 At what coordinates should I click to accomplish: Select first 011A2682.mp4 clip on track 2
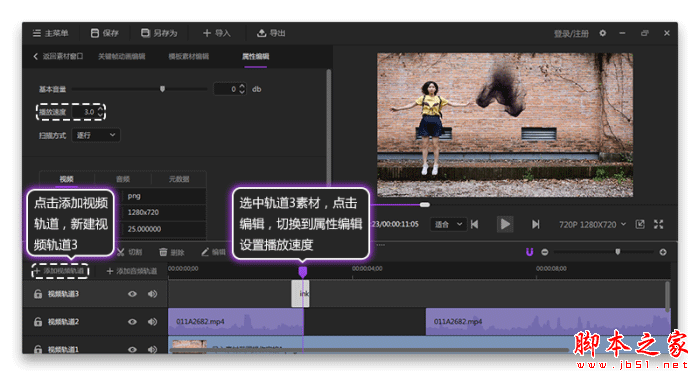coord(236,322)
